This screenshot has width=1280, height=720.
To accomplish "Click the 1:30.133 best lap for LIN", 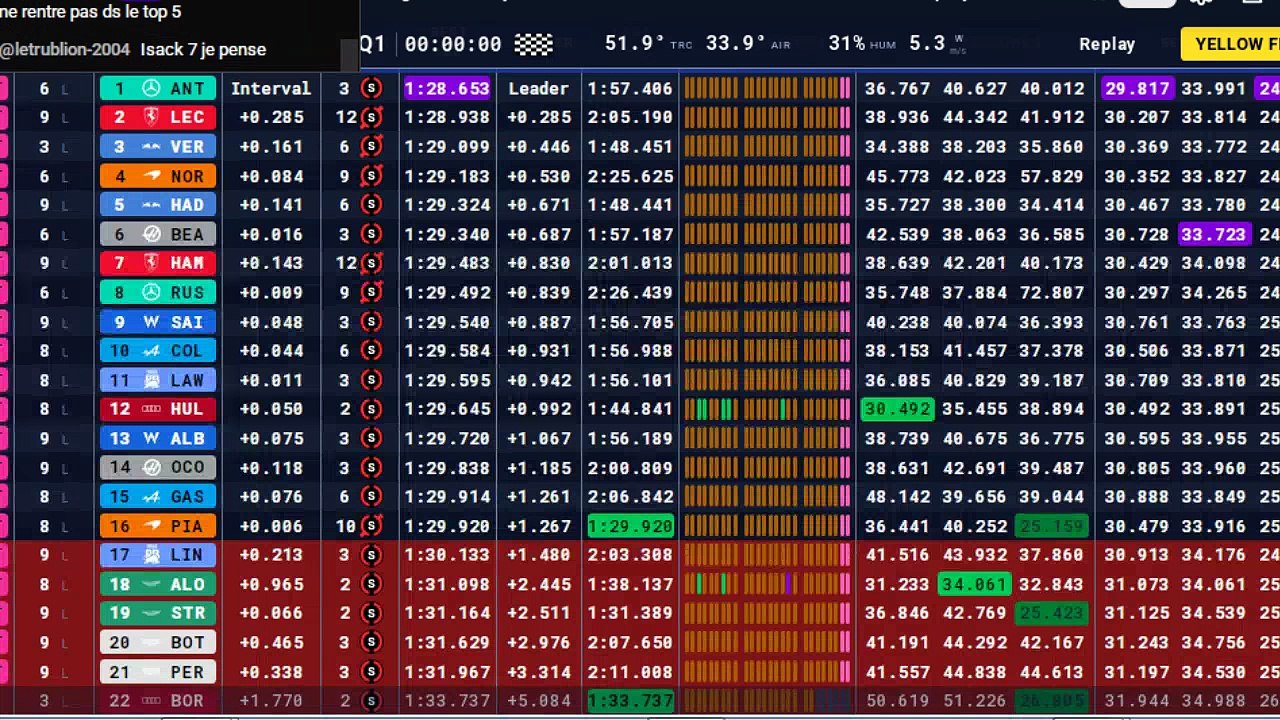I will click(447, 556).
